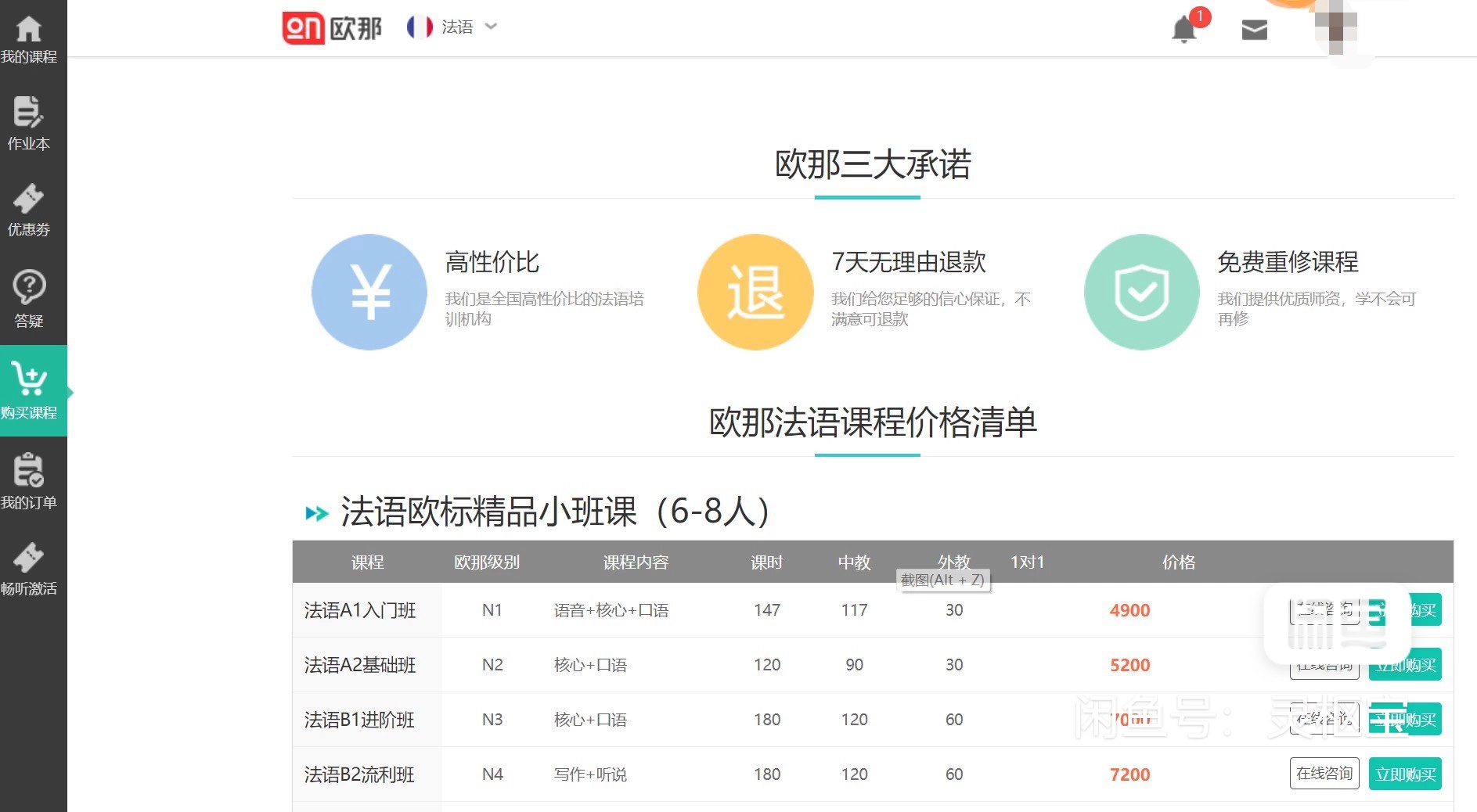The height and width of the screenshot is (812, 1477).
Task: Click the 课时 column header
Action: click(766, 562)
